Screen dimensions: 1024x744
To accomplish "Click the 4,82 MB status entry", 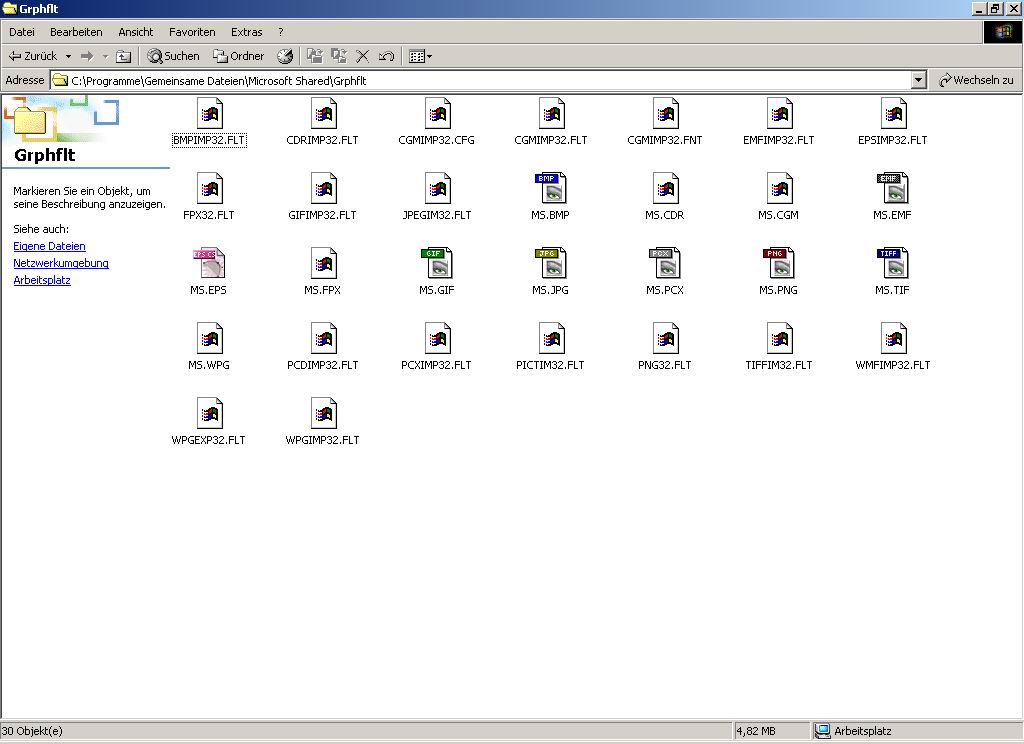I will (x=756, y=731).
